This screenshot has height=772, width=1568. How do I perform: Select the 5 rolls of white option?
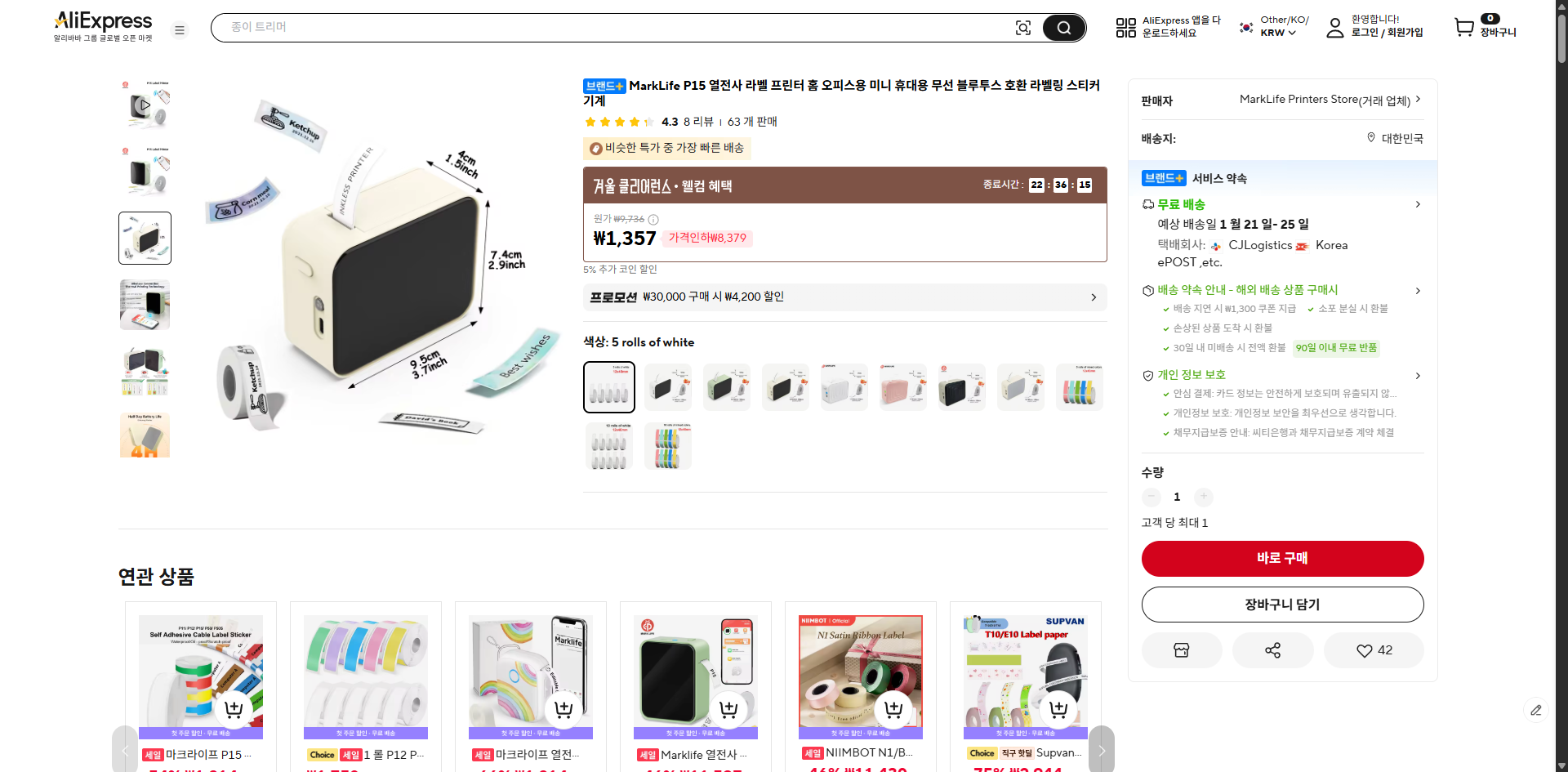click(609, 387)
